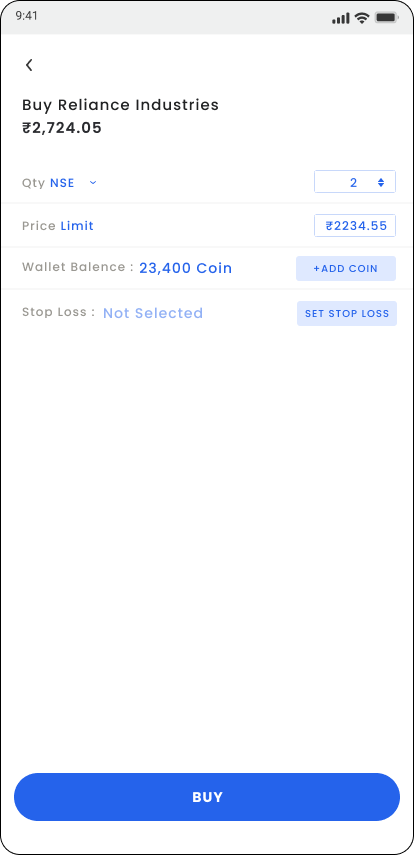The width and height of the screenshot is (414, 855).
Task: Tap the blue BUY button
Action: point(207,797)
